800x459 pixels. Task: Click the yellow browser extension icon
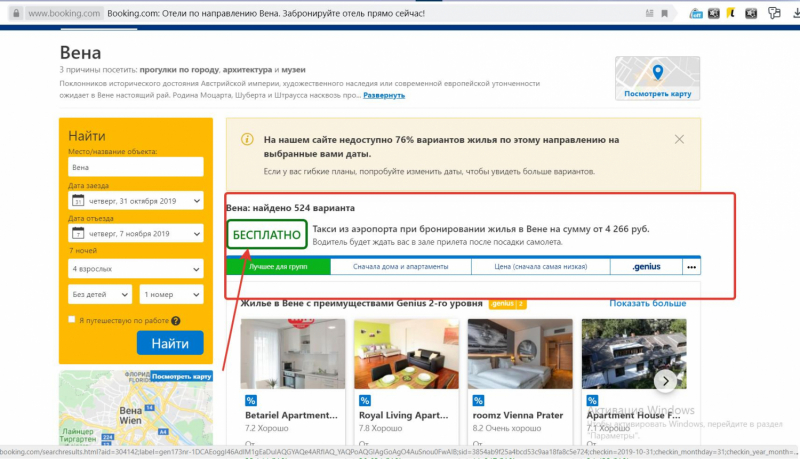(x=731, y=13)
